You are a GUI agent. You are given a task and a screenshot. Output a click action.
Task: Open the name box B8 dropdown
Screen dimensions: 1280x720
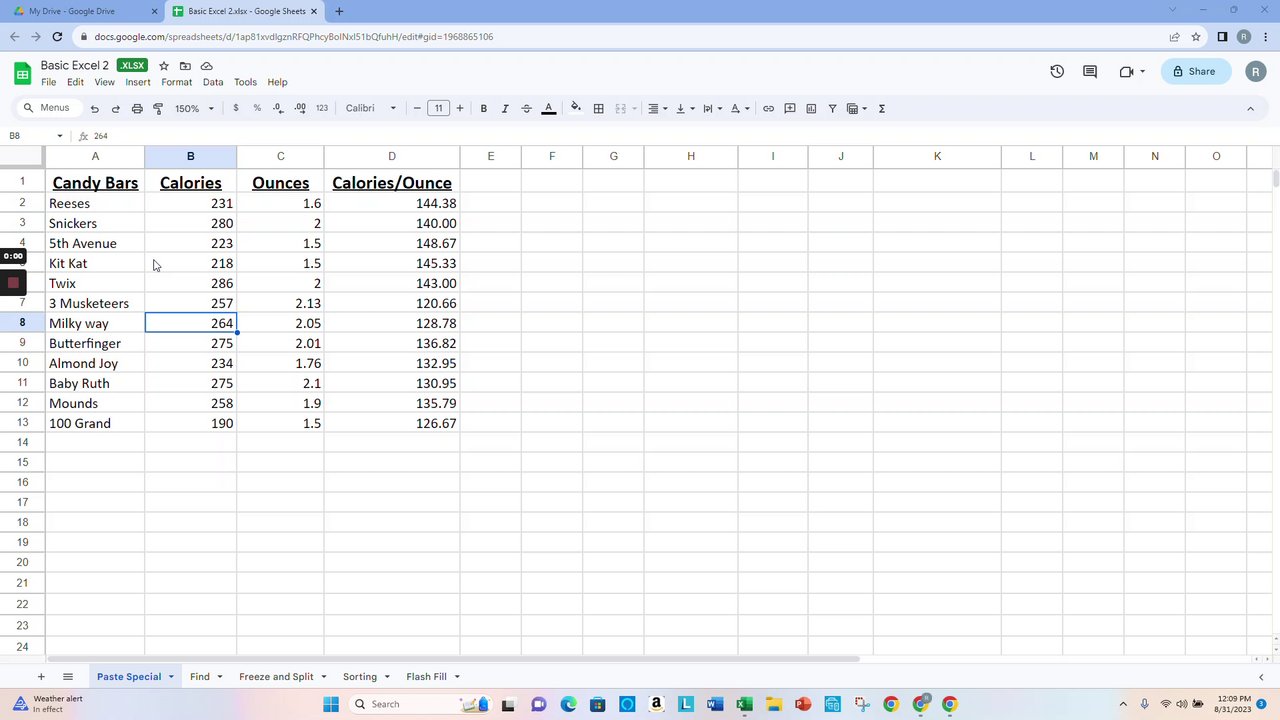click(60, 136)
